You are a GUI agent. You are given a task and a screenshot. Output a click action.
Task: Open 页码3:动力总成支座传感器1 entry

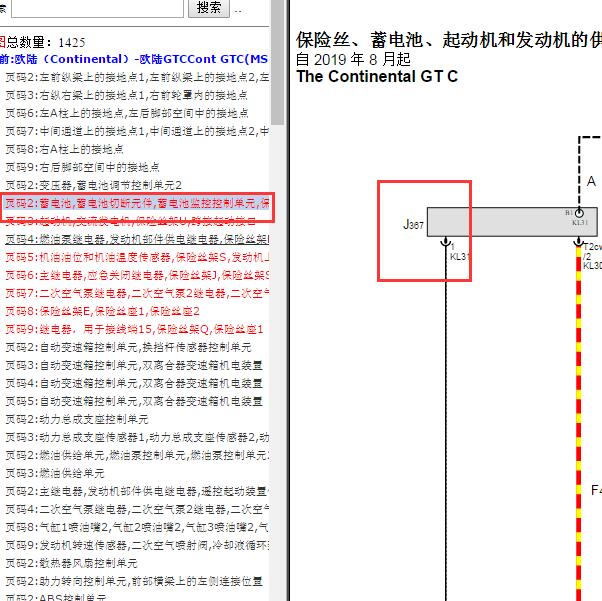click(137, 437)
